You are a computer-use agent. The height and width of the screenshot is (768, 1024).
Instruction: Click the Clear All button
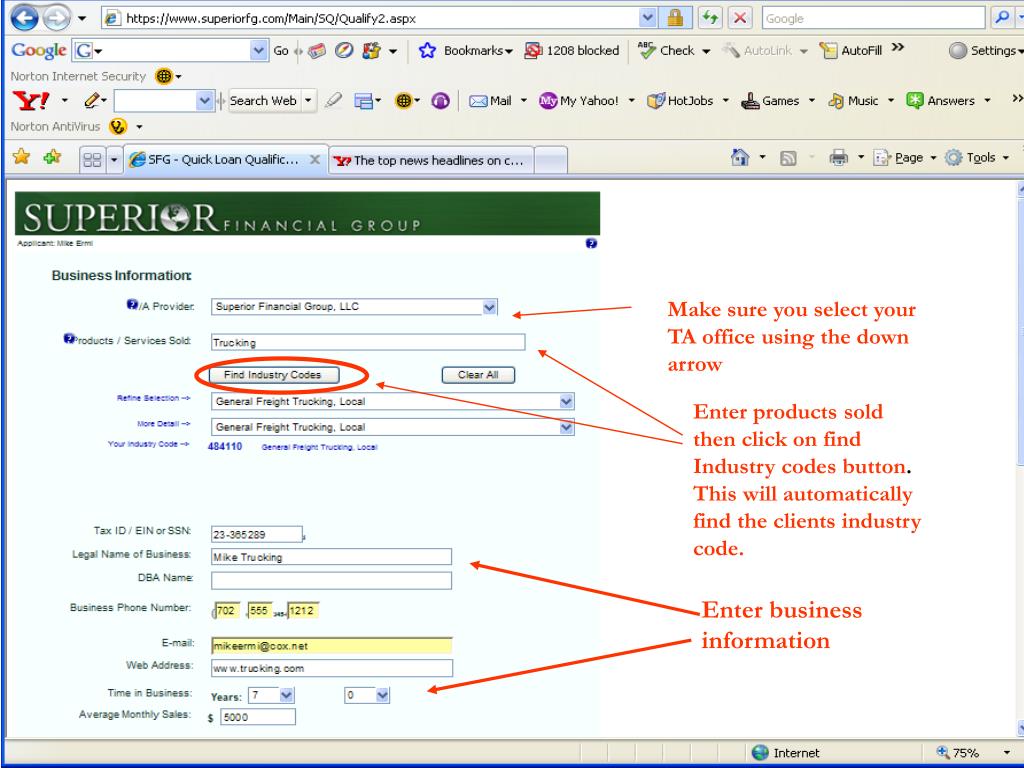pos(478,375)
